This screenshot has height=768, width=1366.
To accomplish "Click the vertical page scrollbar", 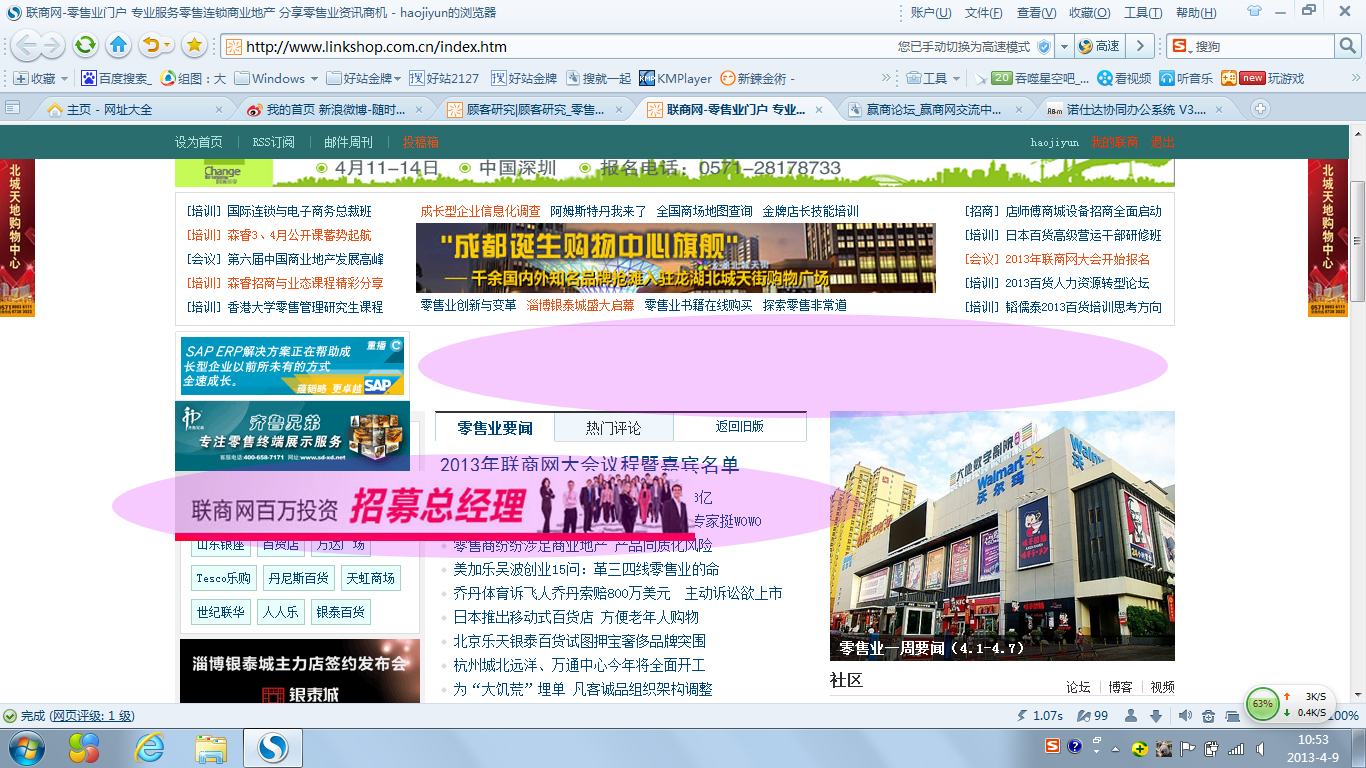I will pos(1357,240).
